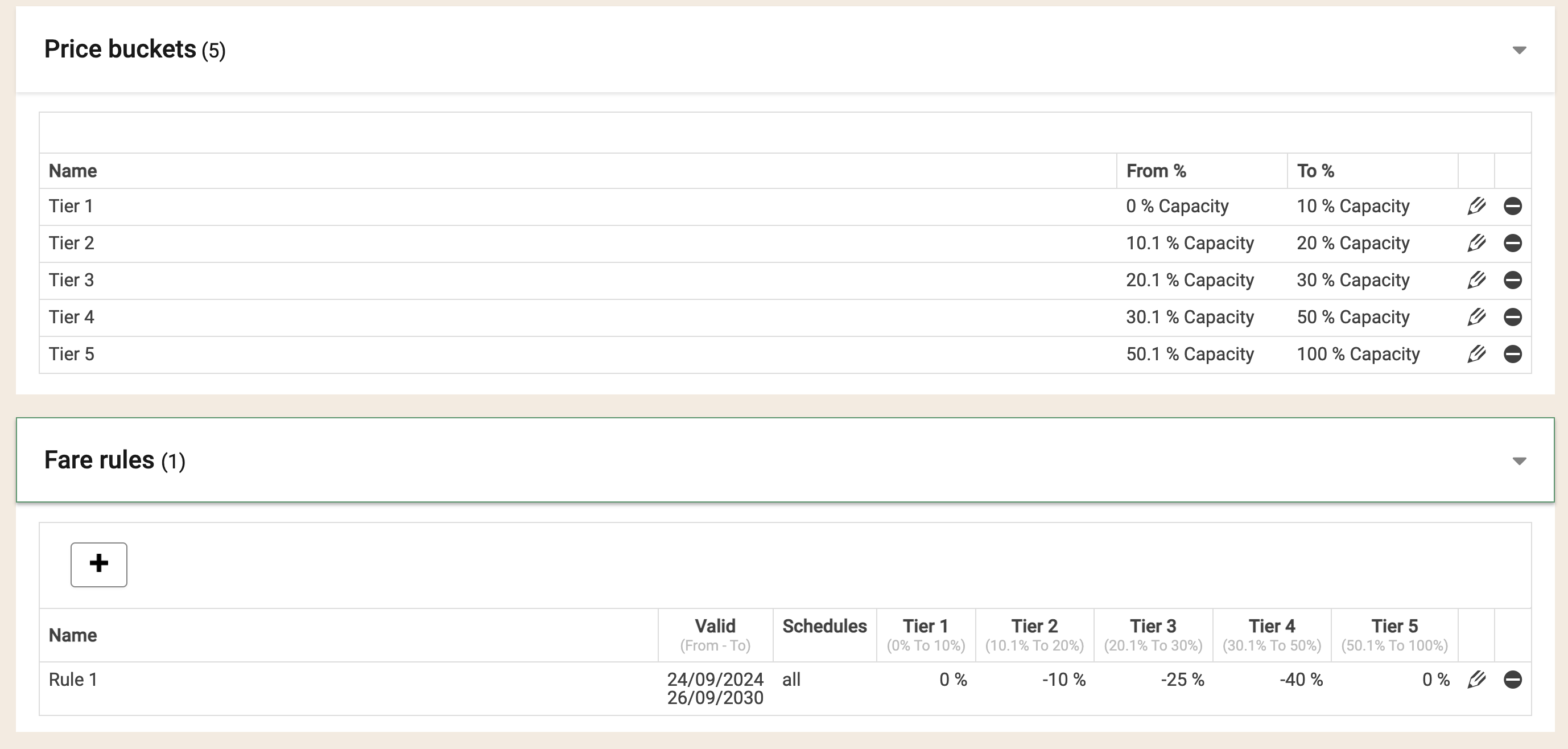This screenshot has width=1568, height=749.
Task: Click the '30 % Capacity' cell
Action: point(1373,280)
